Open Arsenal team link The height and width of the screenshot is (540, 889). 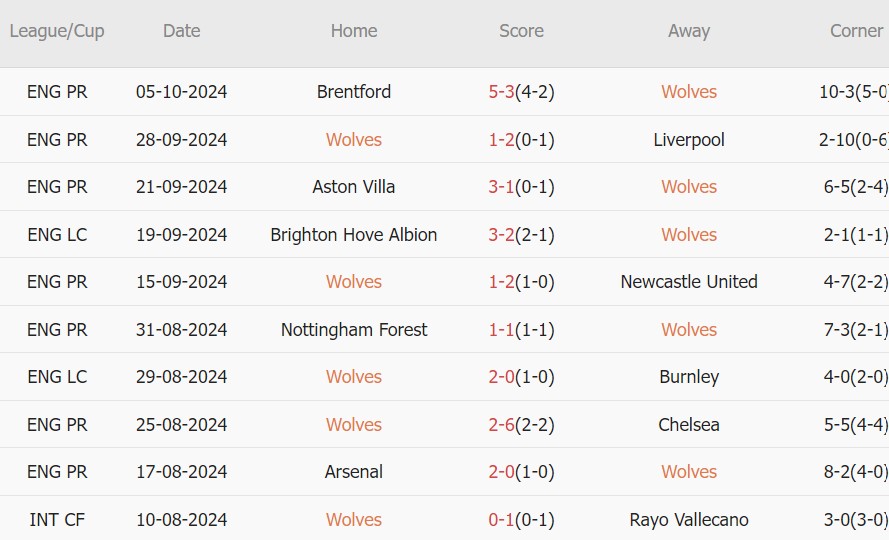[x=354, y=472]
